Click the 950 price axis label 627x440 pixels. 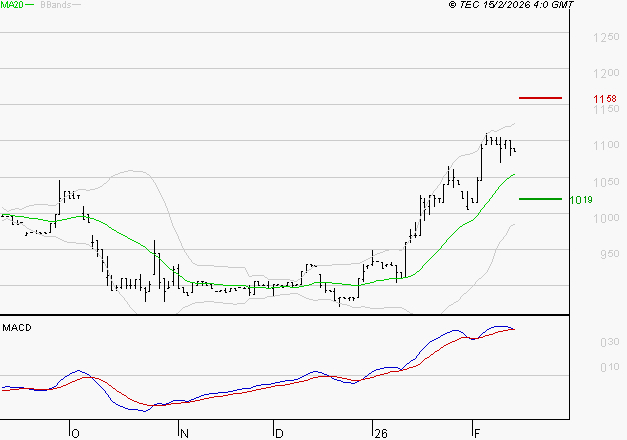(610, 254)
